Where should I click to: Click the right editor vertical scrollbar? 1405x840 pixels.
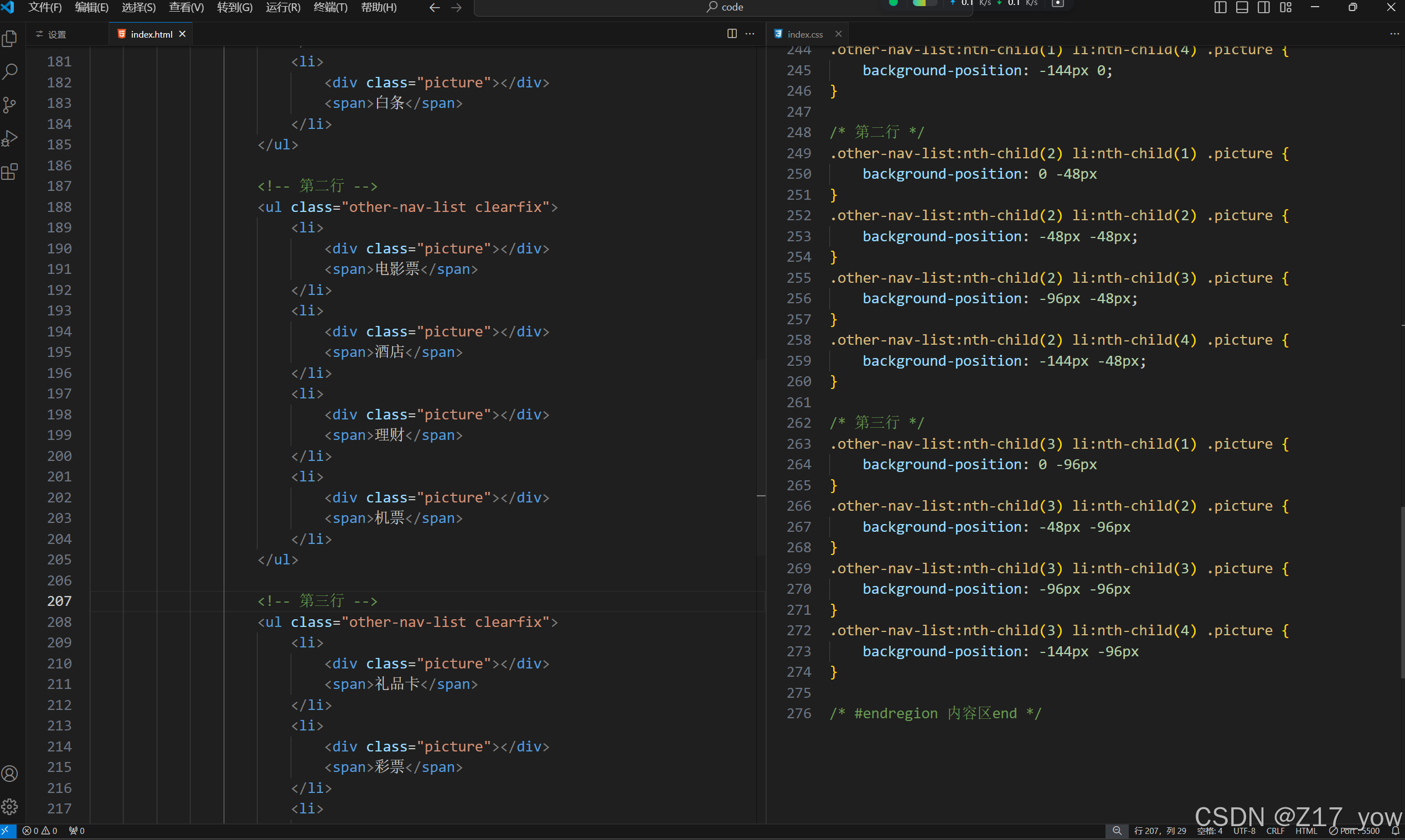pos(1402,592)
